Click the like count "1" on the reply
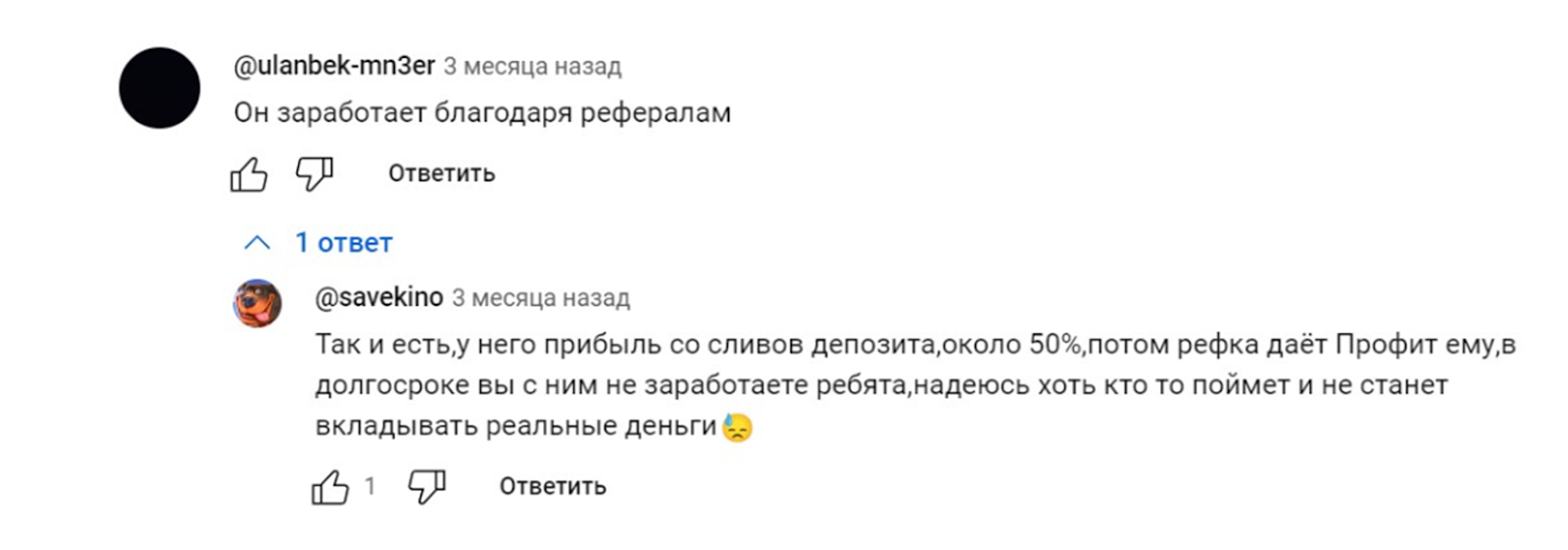This screenshot has width=1568, height=550. tap(369, 485)
